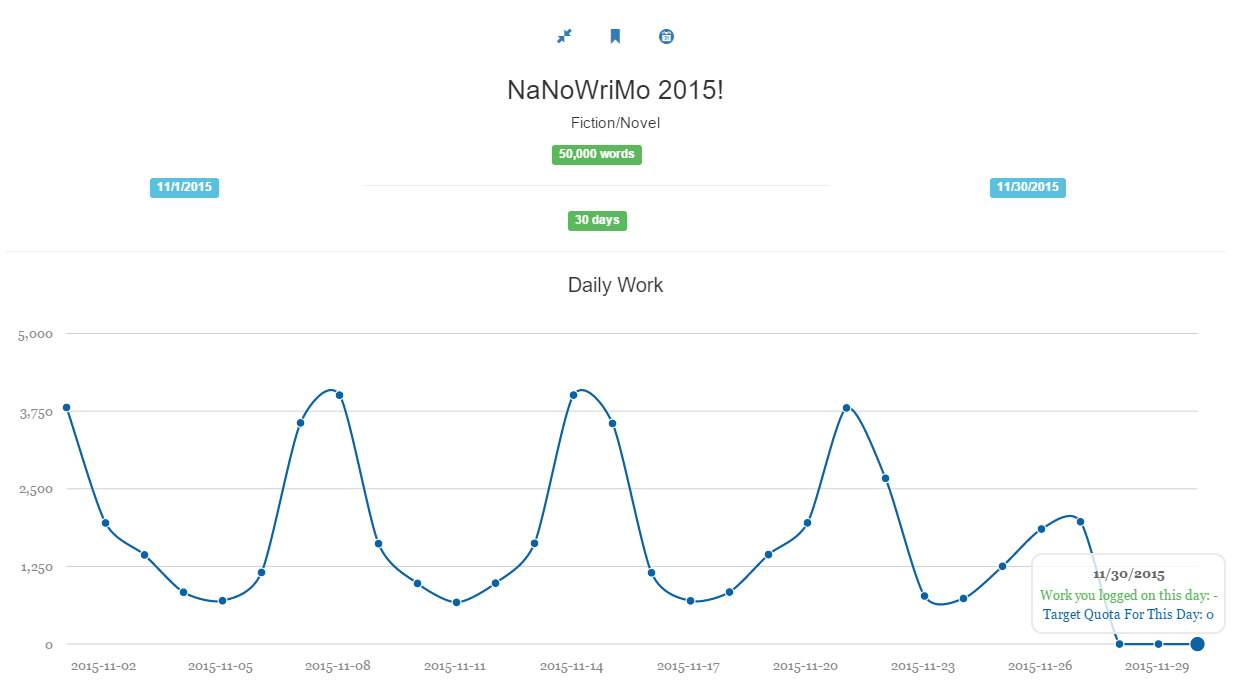Viewport: 1236px width, 687px height.
Task: Select the November 21 peak data point
Action: pos(846,408)
